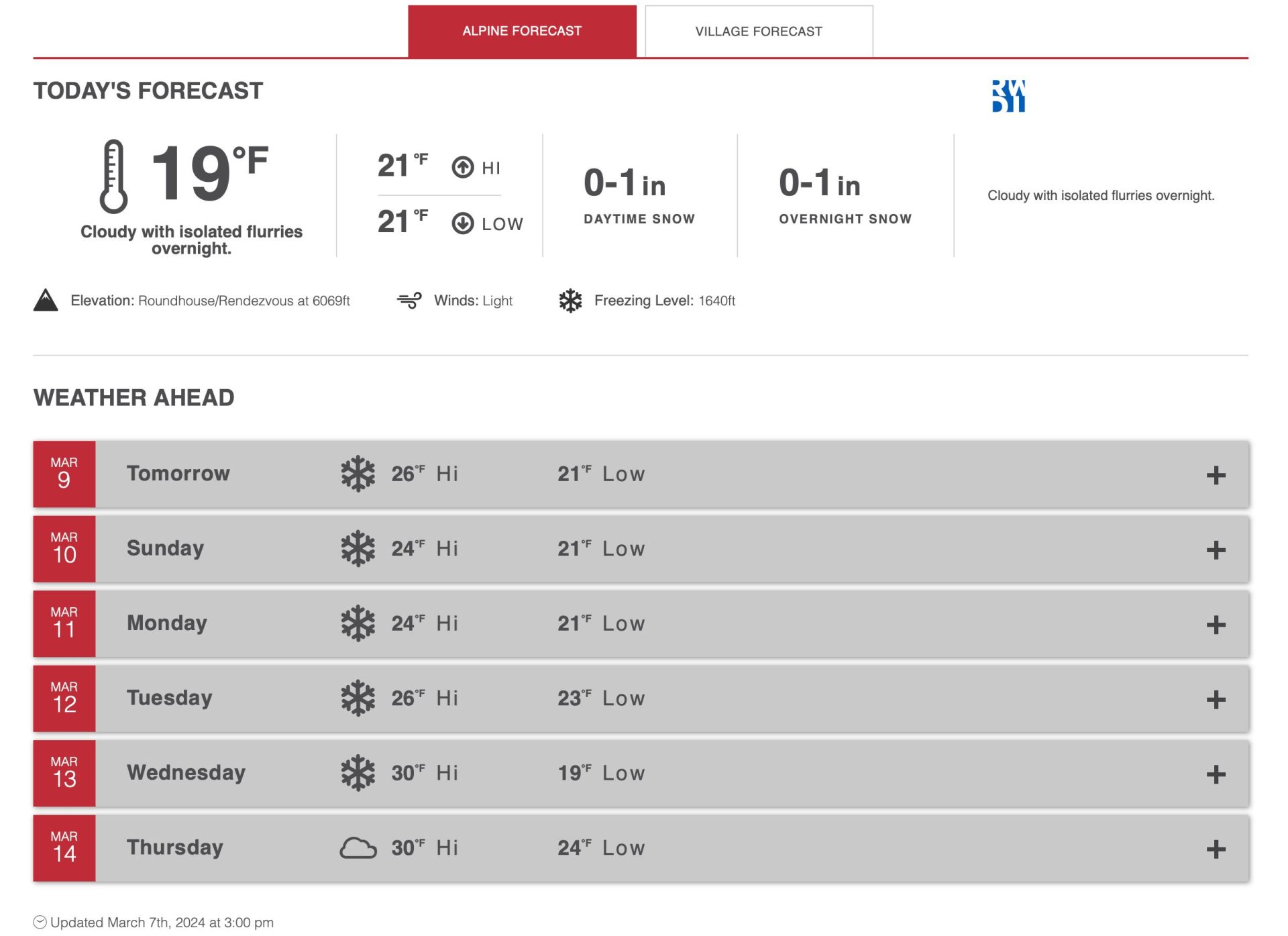The width and height of the screenshot is (1288, 936).
Task: Expand Sunday Mar 10 forecast details
Action: coord(1216,550)
